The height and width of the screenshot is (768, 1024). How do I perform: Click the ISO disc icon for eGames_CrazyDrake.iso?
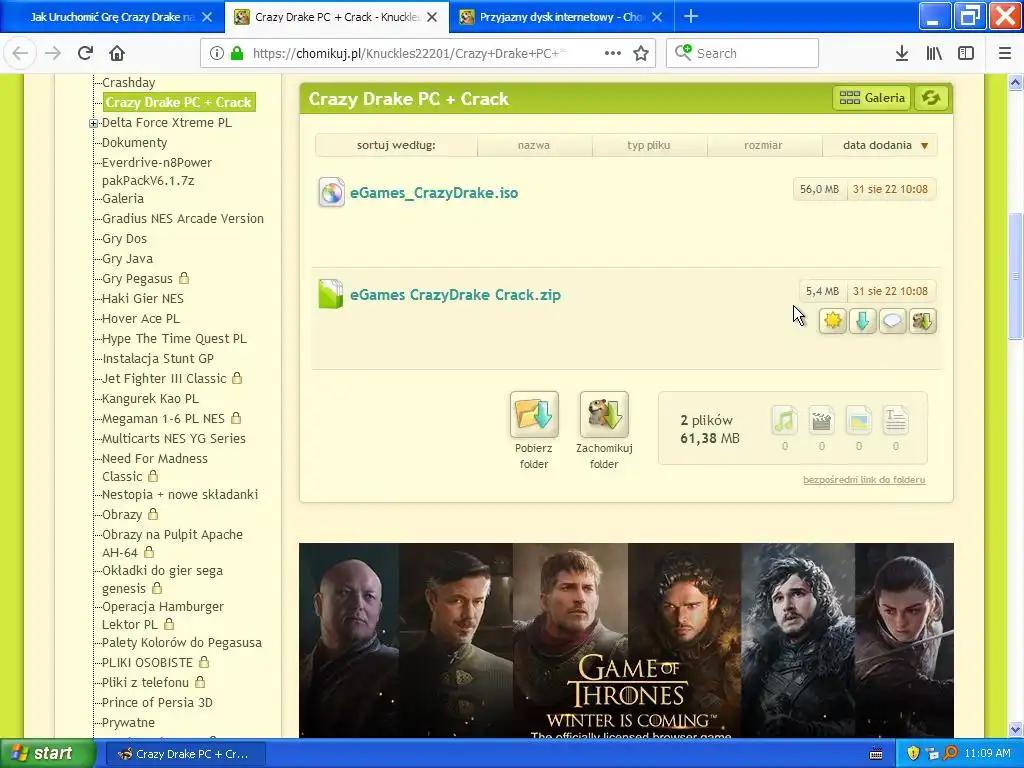click(x=331, y=193)
